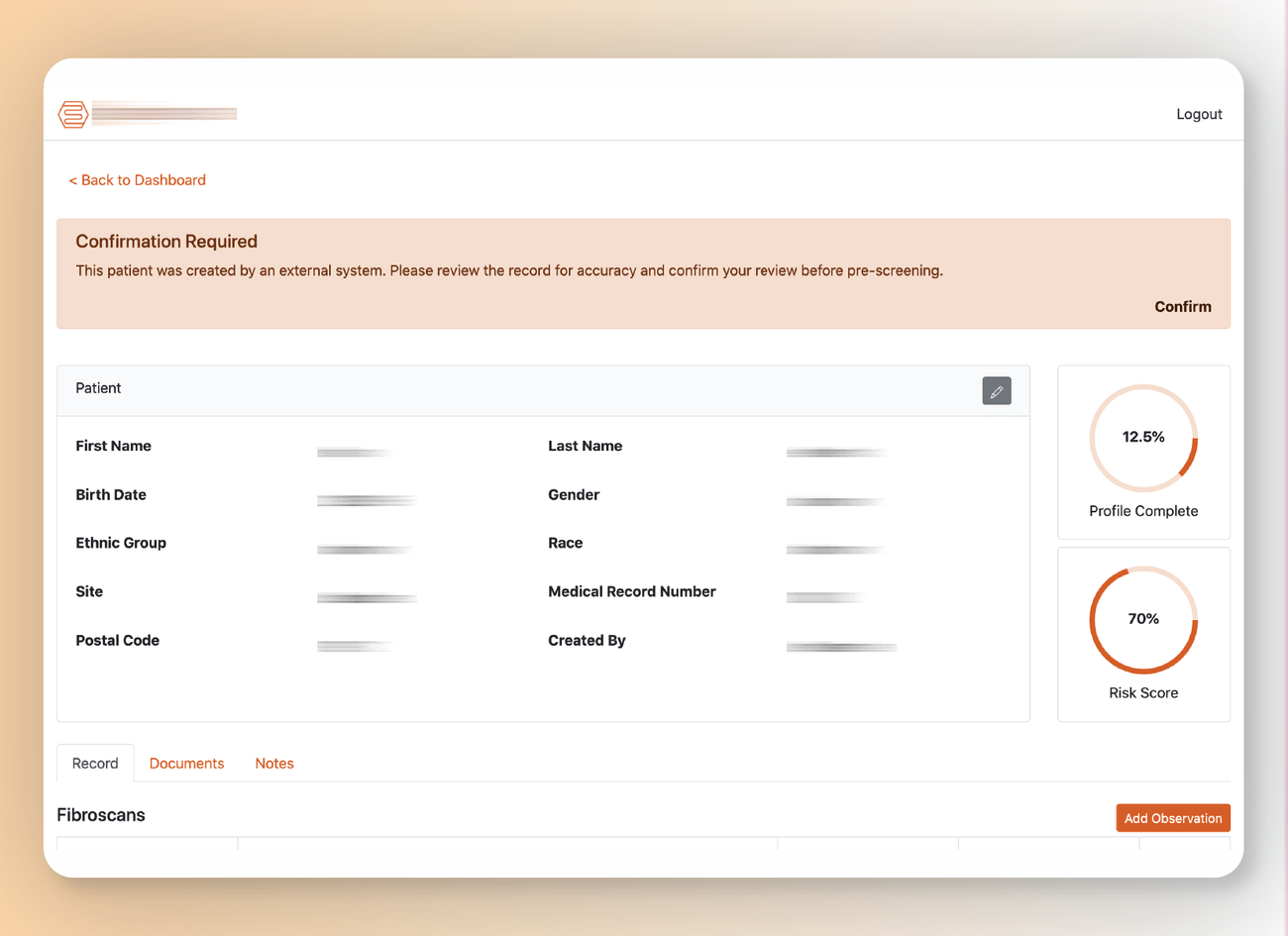The height and width of the screenshot is (936, 1288).
Task: Select the Postal Code field value
Action: pyautogui.click(x=353, y=646)
